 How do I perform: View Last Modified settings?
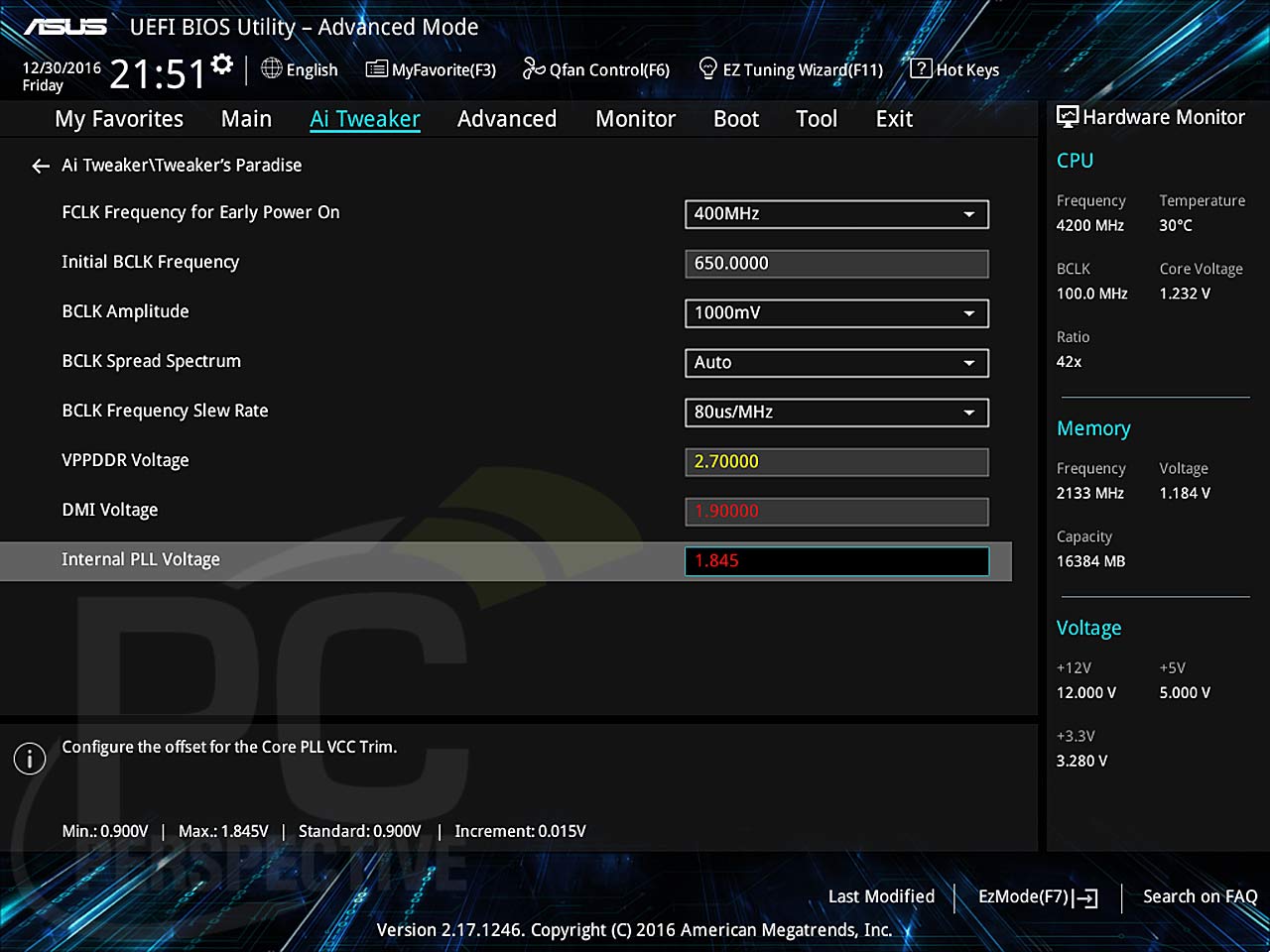(881, 896)
